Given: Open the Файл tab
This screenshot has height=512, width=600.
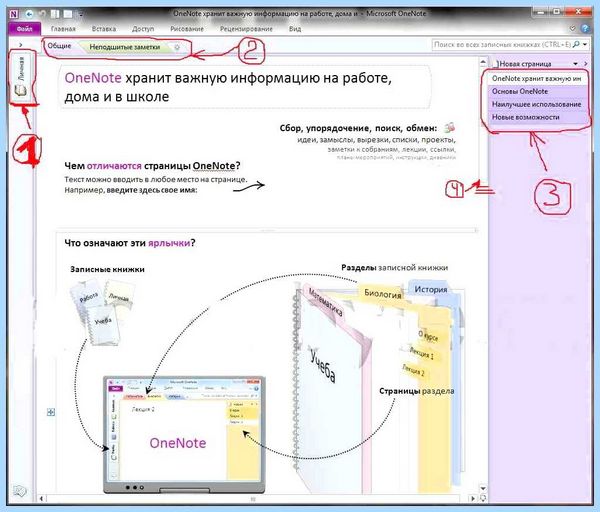Looking at the screenshot, I should pos(24,29).
